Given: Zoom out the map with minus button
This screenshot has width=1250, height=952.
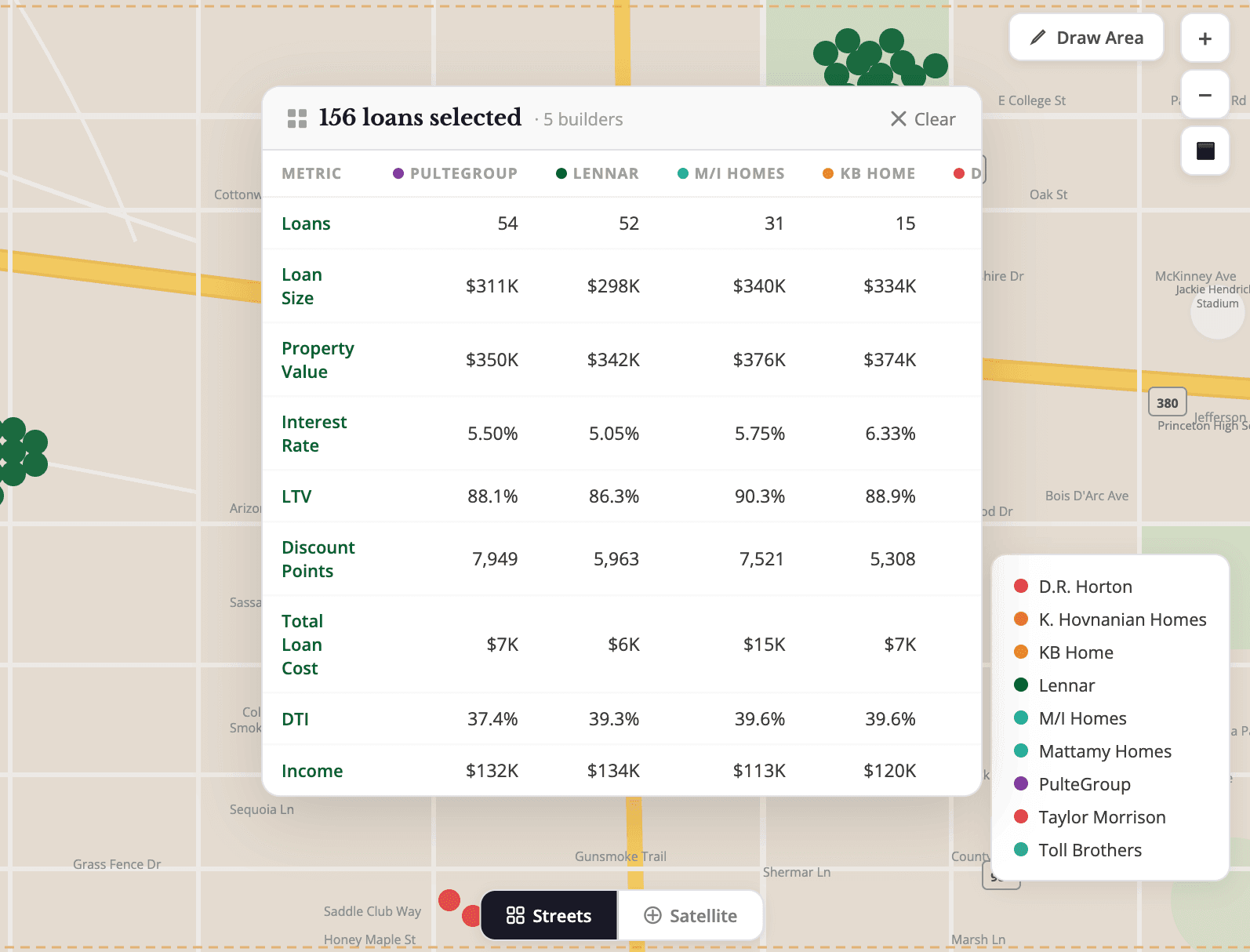Looking at the screenshot, I should 1205,95.
